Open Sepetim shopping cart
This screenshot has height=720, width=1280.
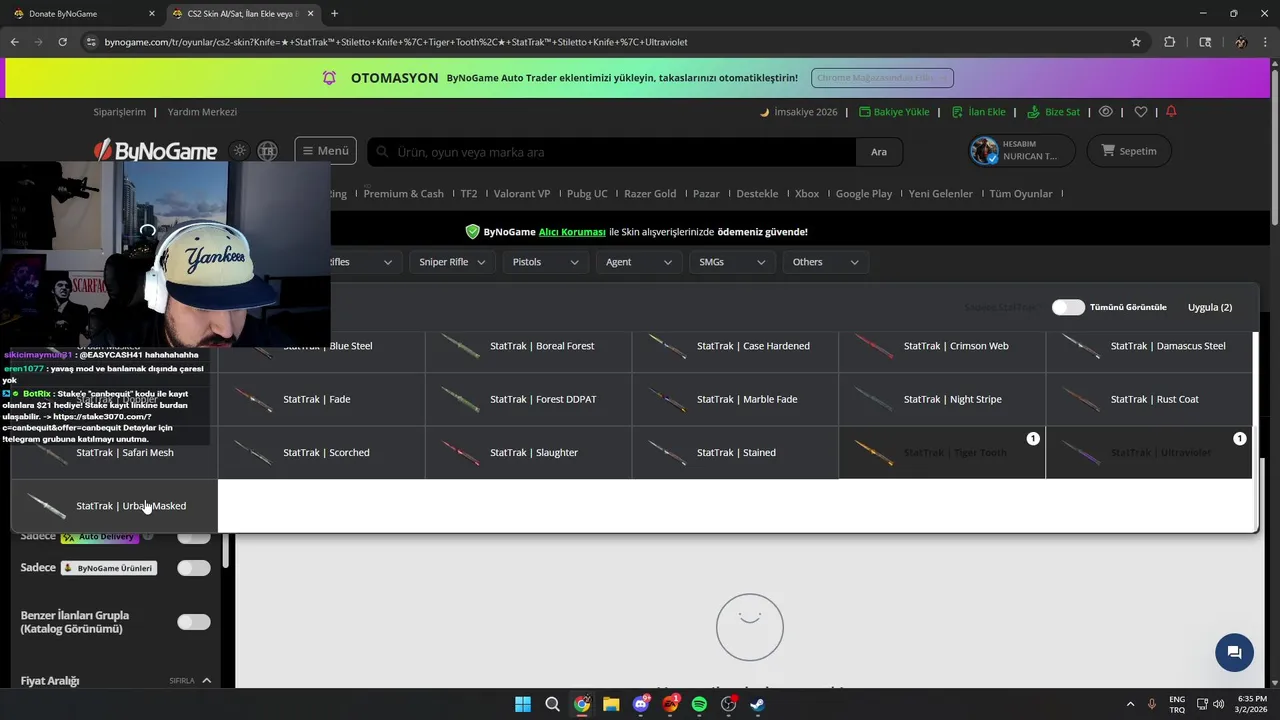[1129, 151]
